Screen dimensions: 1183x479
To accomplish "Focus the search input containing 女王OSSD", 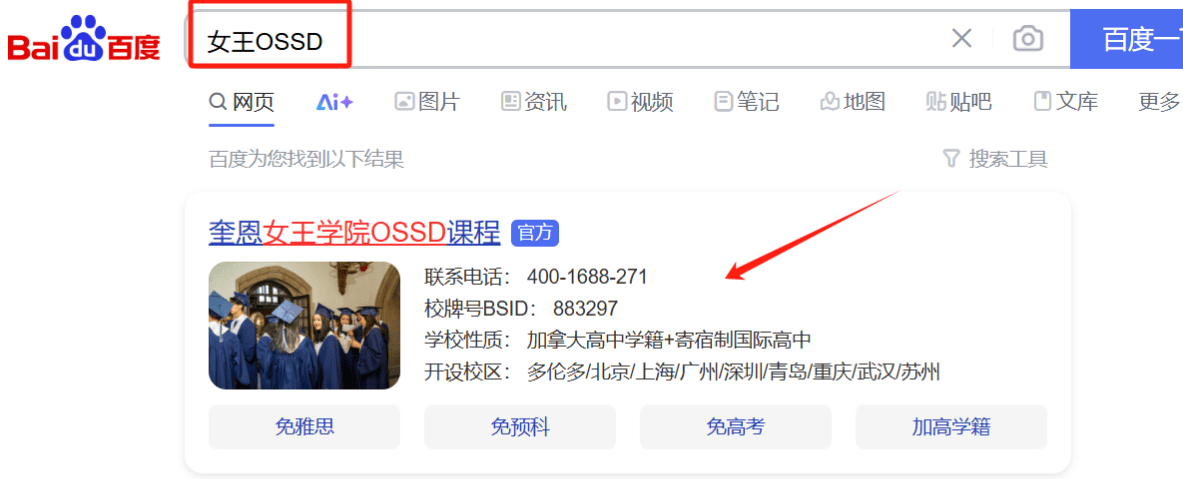I will coord(566,39).
